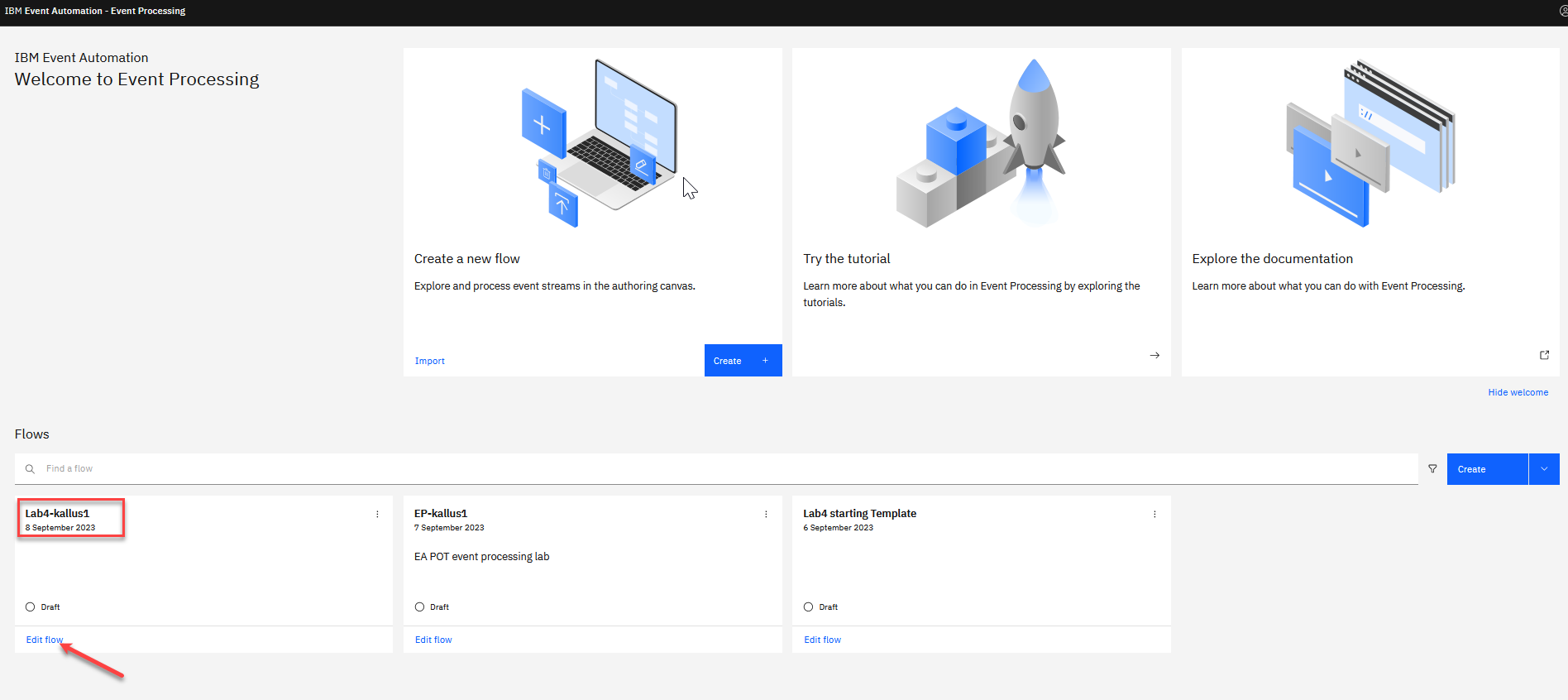
Task: Click Draft status circle on Lab4 starting Template
Action: [x=808, y=607]
